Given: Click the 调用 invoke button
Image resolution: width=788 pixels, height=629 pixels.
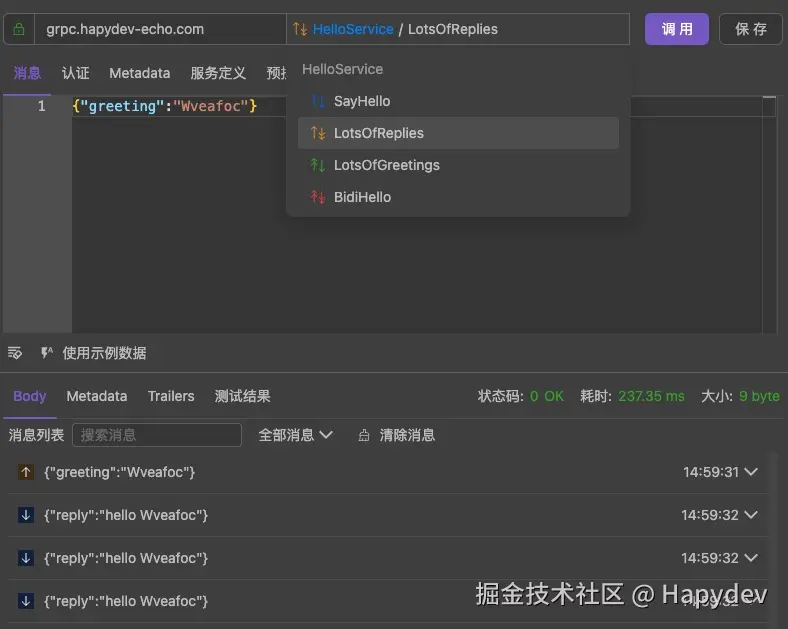Looking at the screenshot, I should [677, 29].
